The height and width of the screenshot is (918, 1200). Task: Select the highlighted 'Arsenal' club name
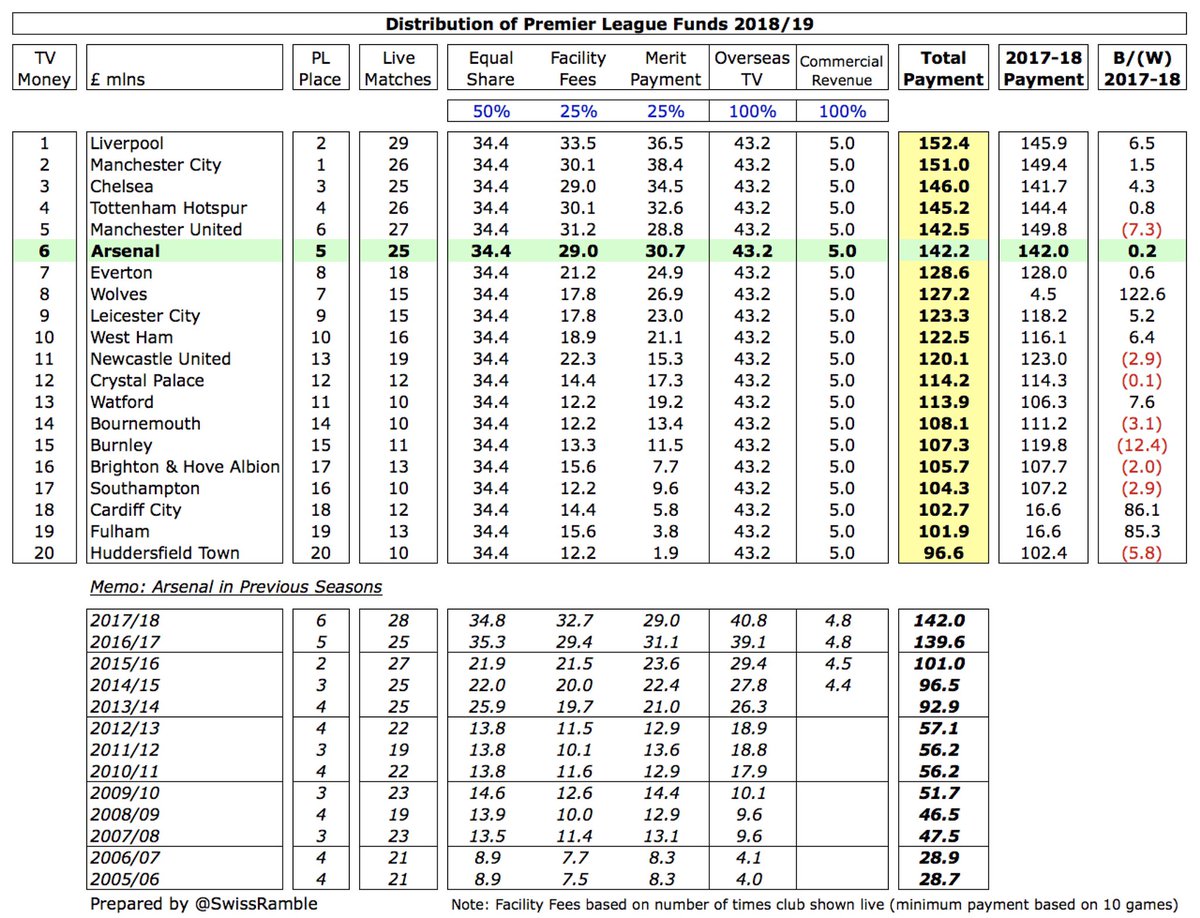[124, 251]
